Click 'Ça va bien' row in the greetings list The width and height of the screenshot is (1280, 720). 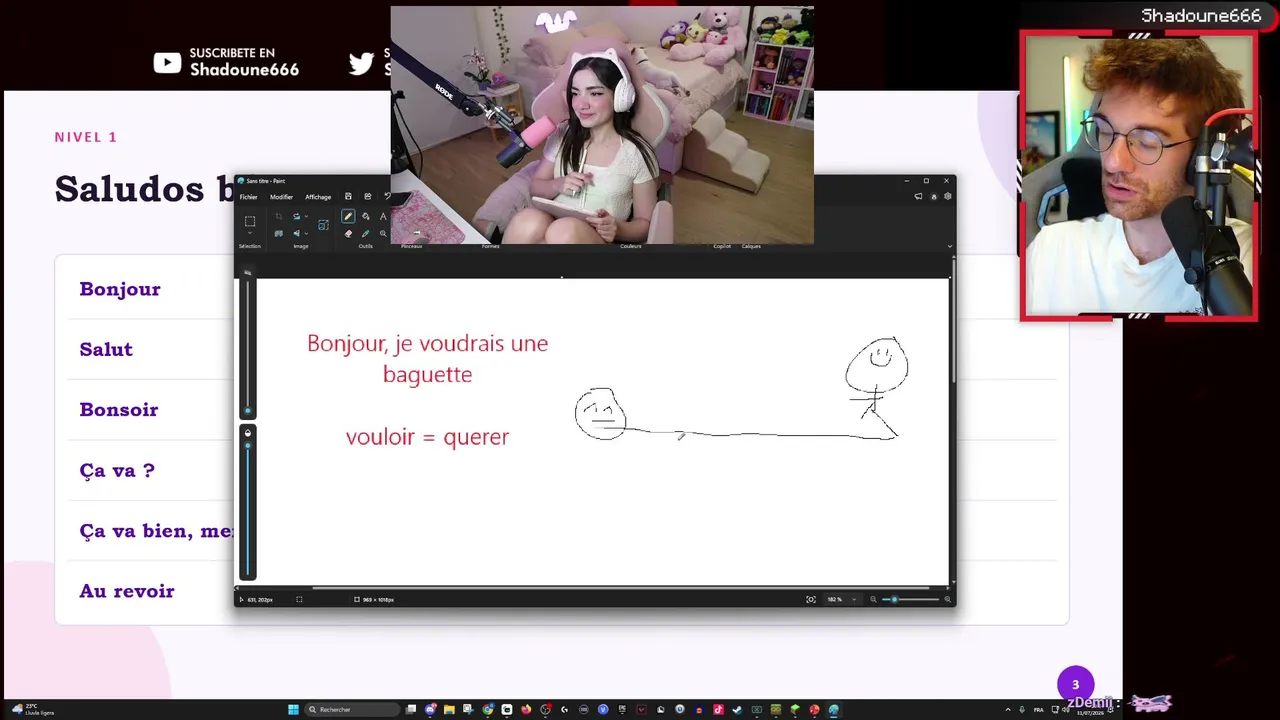[x=156, y=531]
